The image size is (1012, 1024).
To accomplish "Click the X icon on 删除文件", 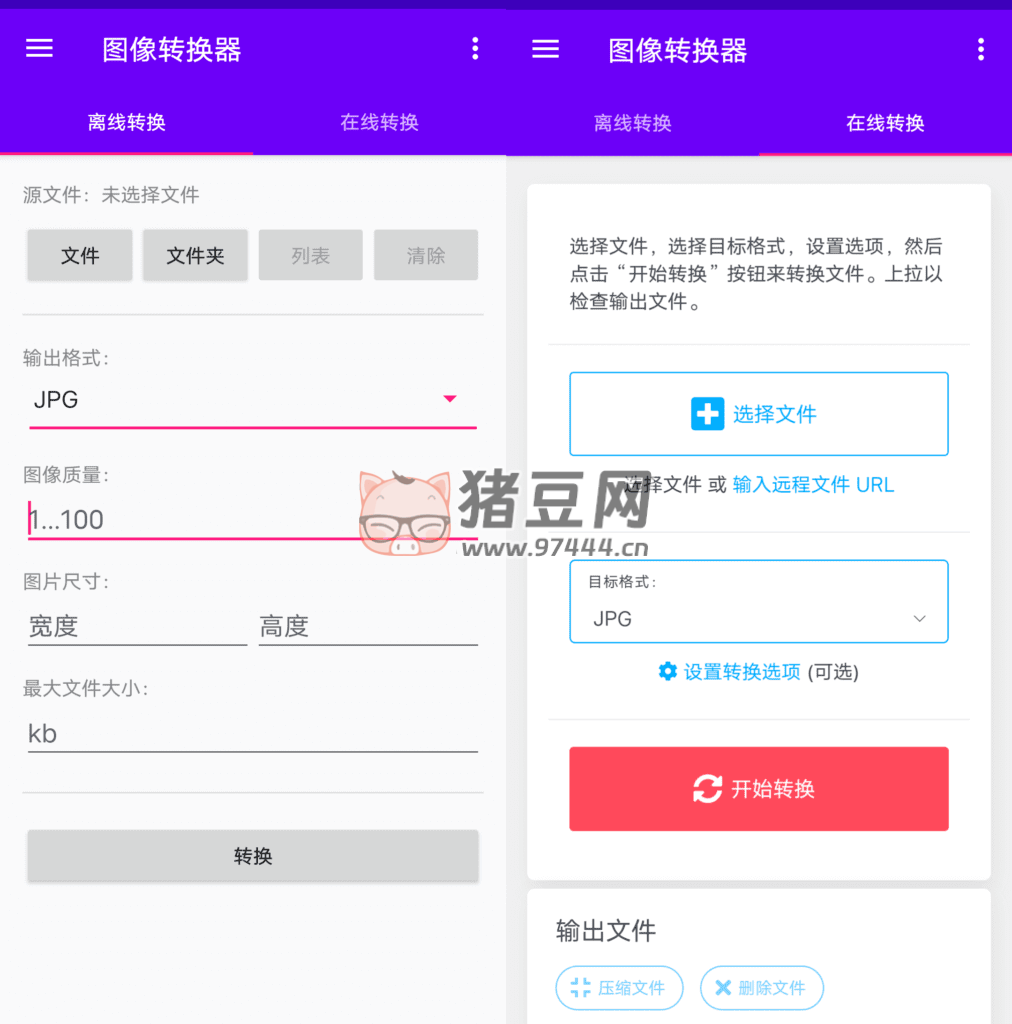I will [x=723, y=988].
